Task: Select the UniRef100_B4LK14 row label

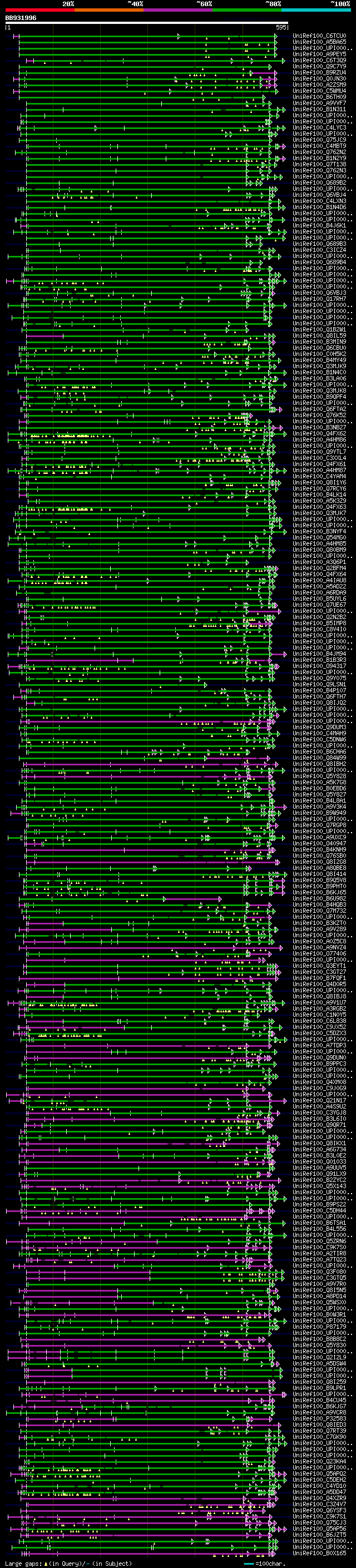Action: (x=319, y=495)
